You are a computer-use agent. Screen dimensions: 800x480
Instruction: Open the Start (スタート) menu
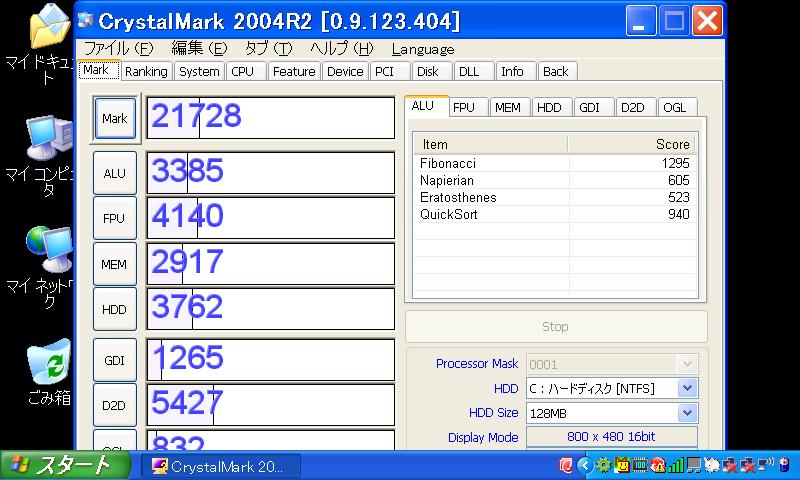point(65,465)
